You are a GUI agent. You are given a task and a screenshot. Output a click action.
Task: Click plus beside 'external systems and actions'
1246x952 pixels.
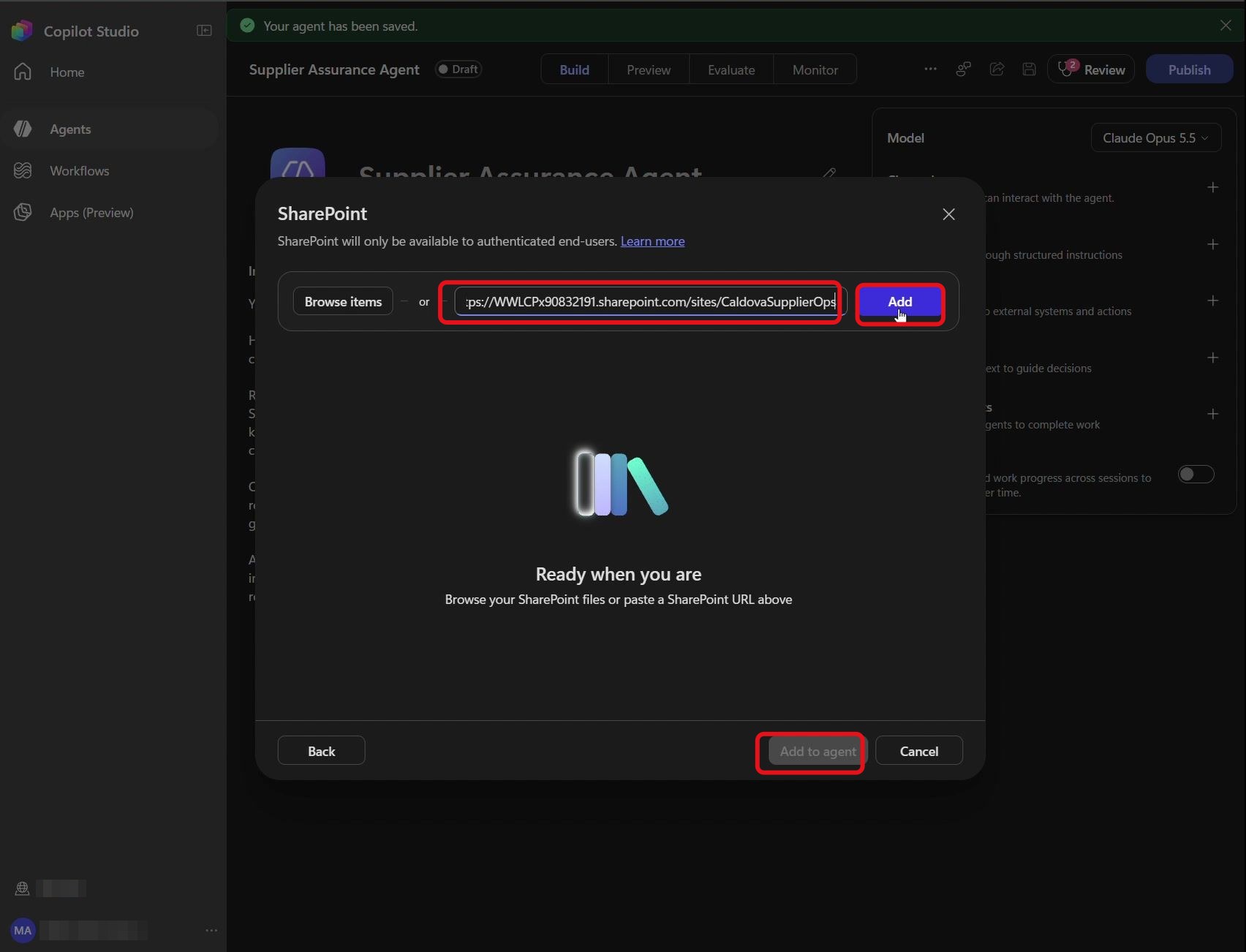1212,301
